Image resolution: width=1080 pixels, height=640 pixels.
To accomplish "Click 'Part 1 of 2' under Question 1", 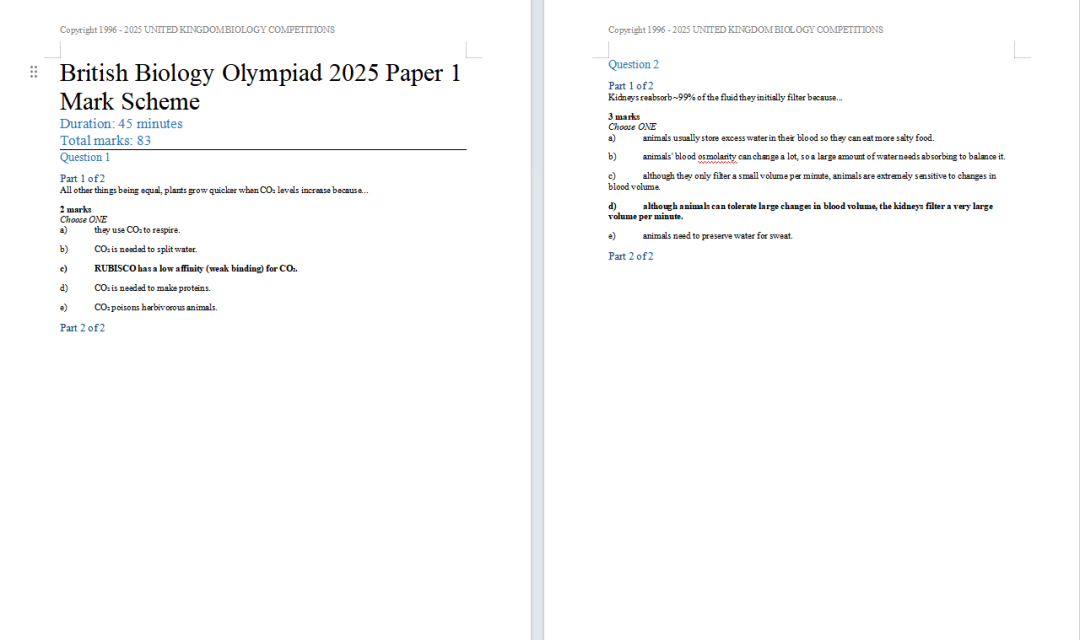I will pyautogui.click(x=82, y=178).
